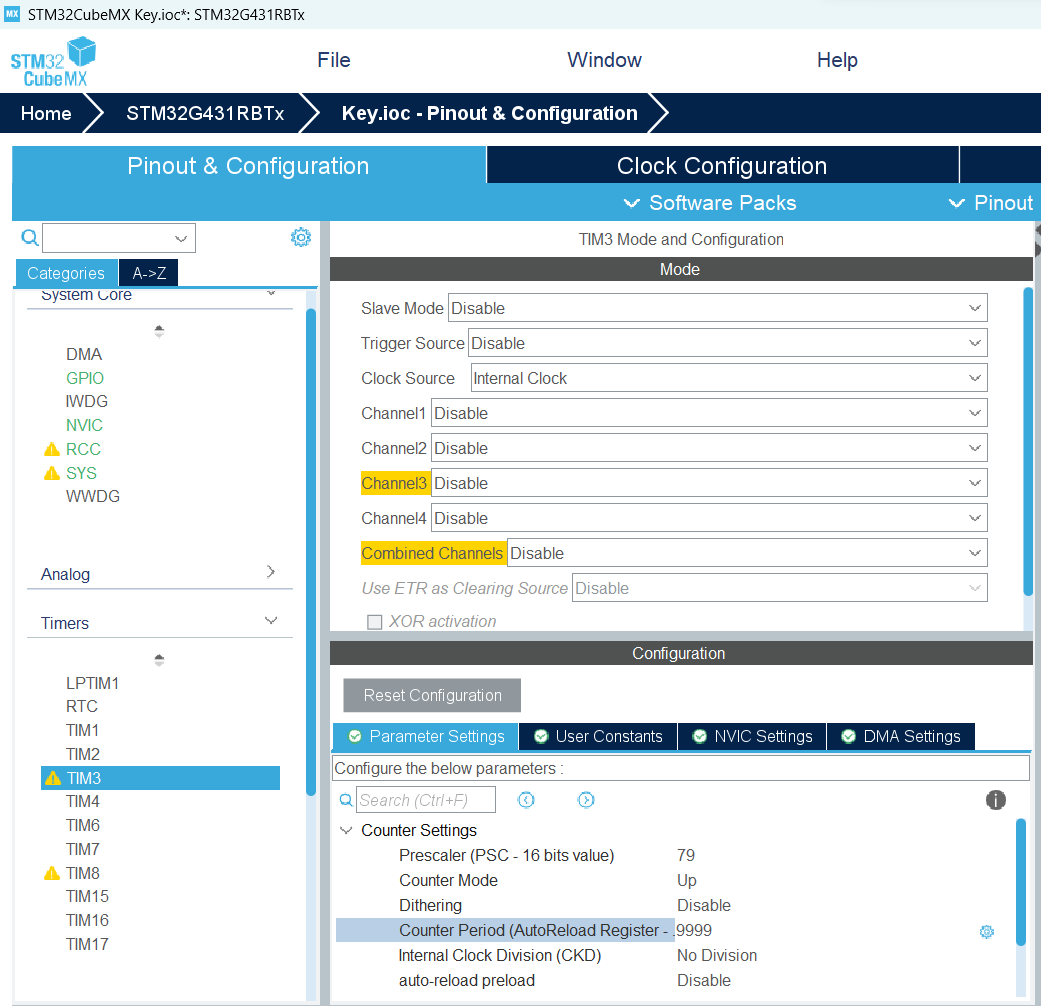Click the STM32G431RBTx breadcrumb
The height and width of the screenshot is (1006, 1041).
[205, 114]
